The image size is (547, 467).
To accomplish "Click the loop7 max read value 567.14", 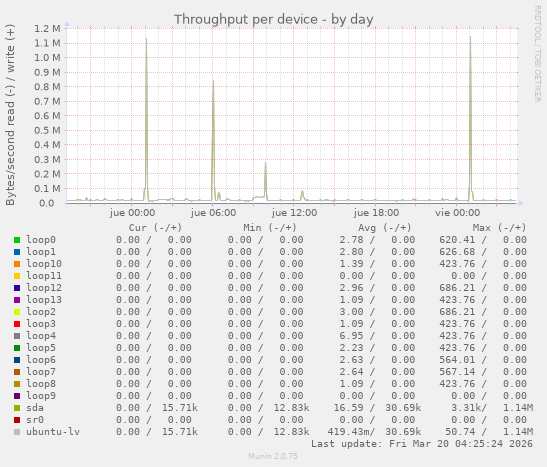I will point(457,371).
